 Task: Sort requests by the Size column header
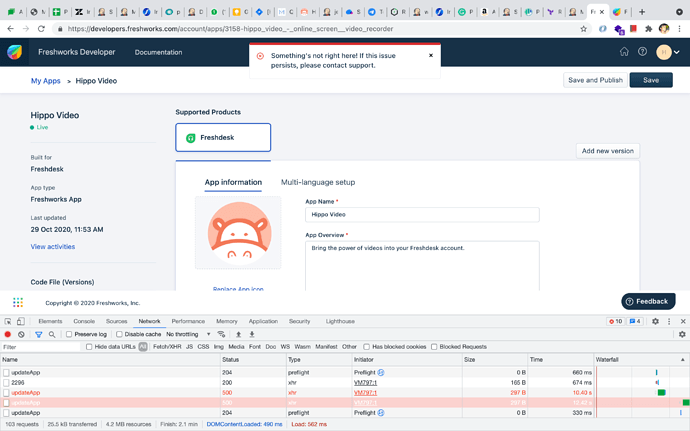pyautogui.click(x=495, y=360)
